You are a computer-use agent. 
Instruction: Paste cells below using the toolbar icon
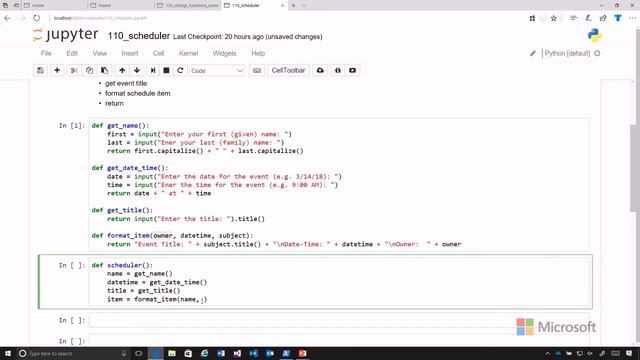coord(104,71)
